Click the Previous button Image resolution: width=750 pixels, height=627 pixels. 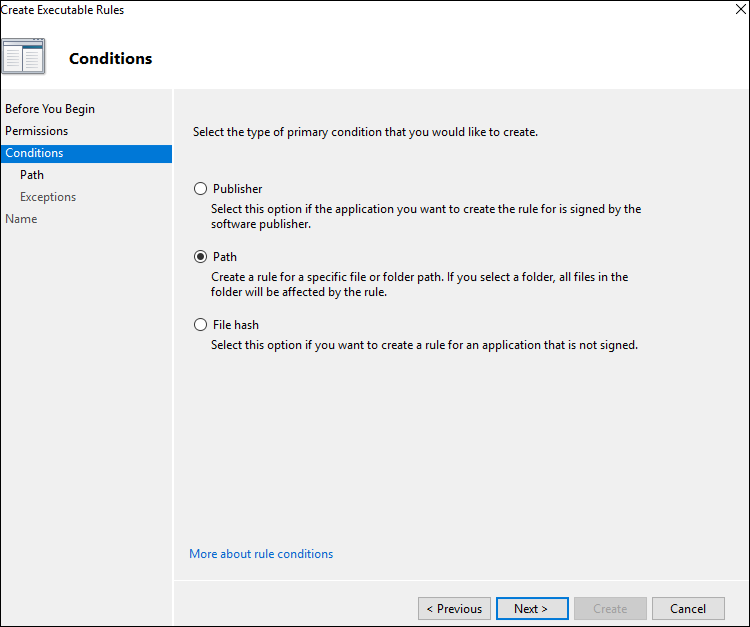(454, 608)
